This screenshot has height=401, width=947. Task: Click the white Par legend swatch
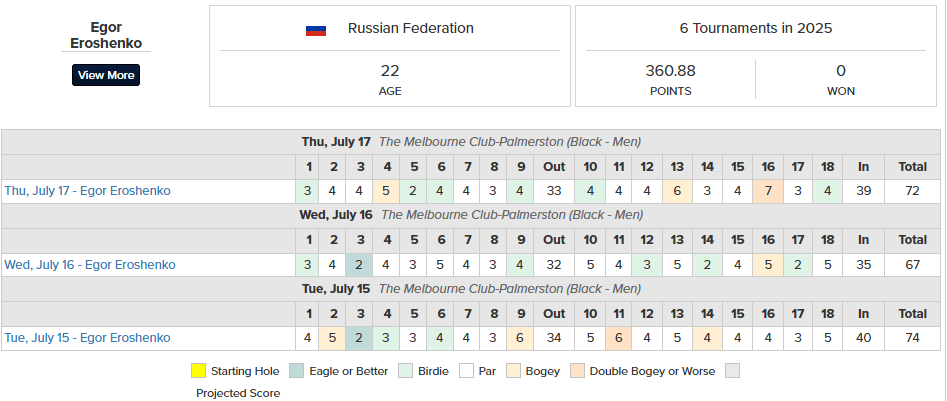pos(466,371)
